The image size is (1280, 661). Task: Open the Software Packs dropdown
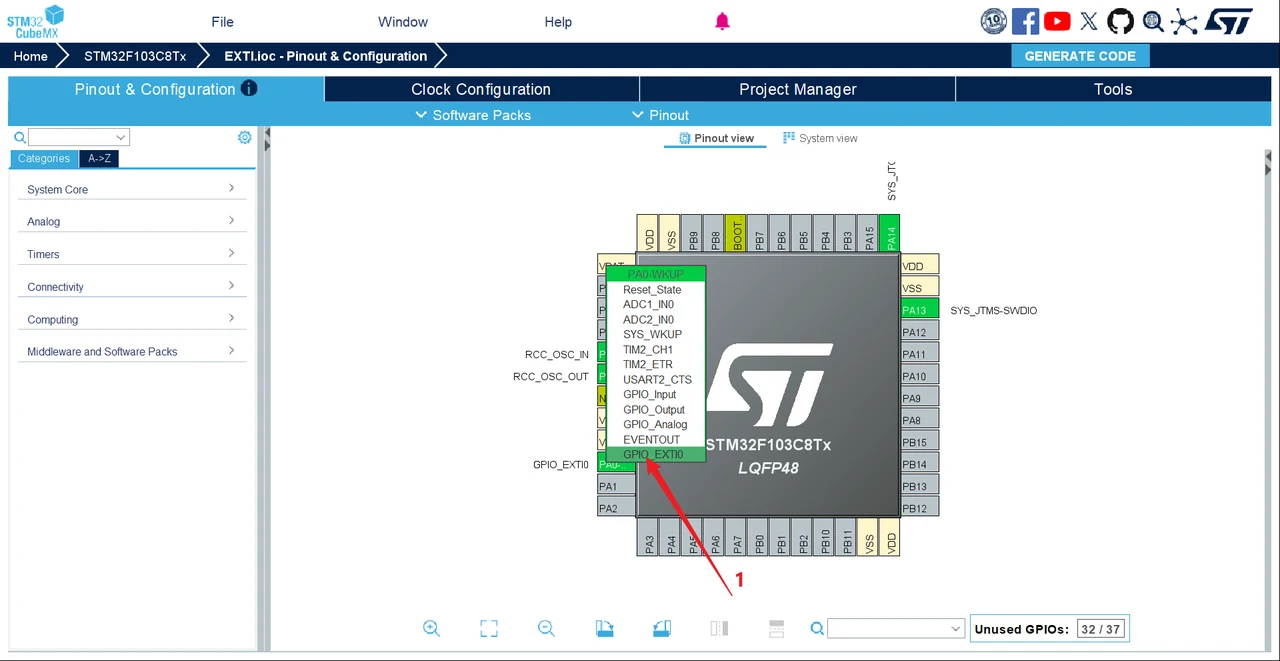(x=473, y=115)
